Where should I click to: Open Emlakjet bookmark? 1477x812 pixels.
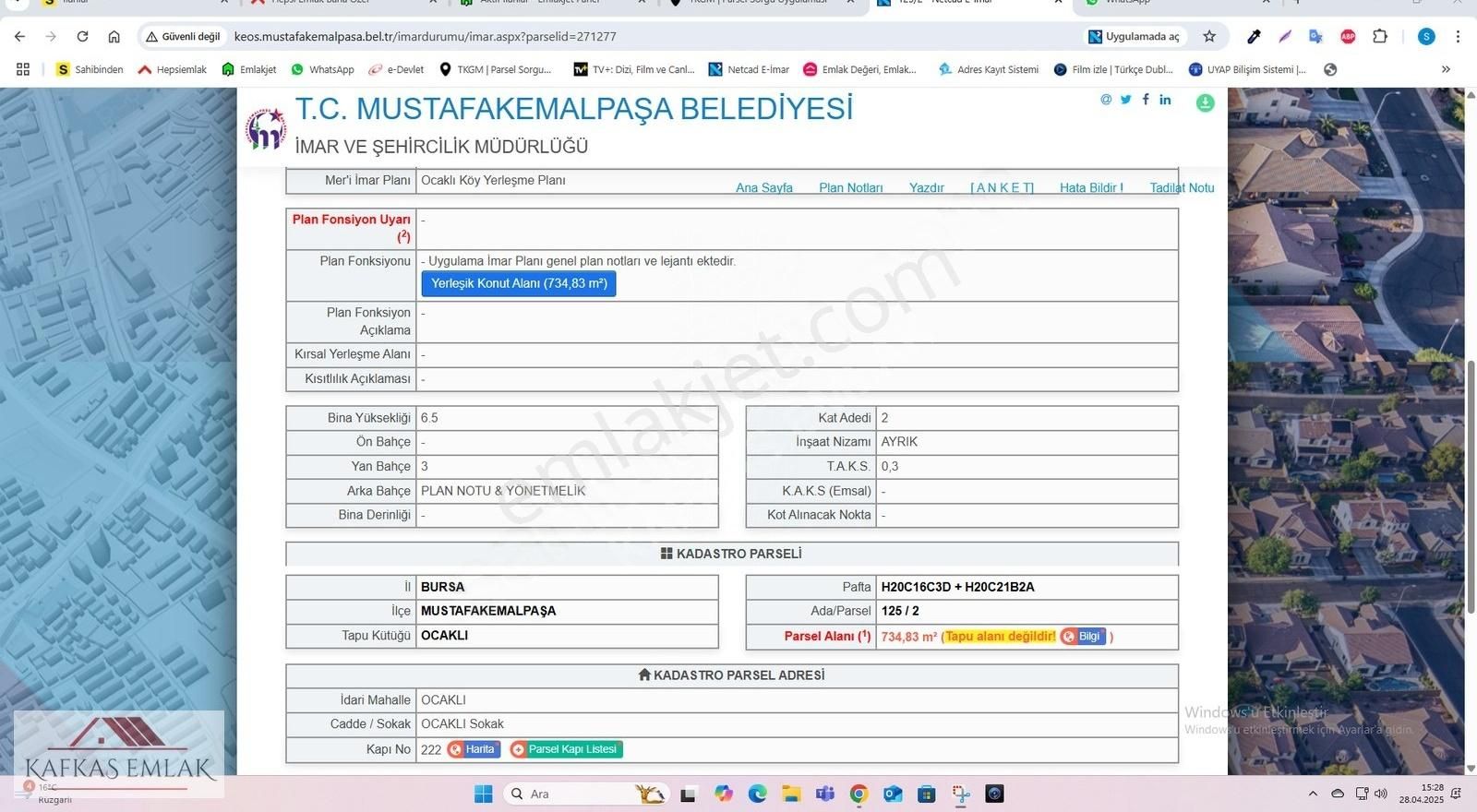249,69
